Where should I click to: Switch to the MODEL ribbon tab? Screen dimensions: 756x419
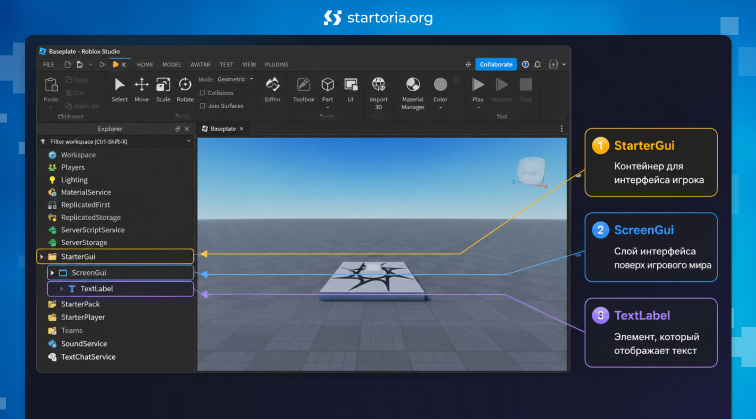tap(172, 64)
